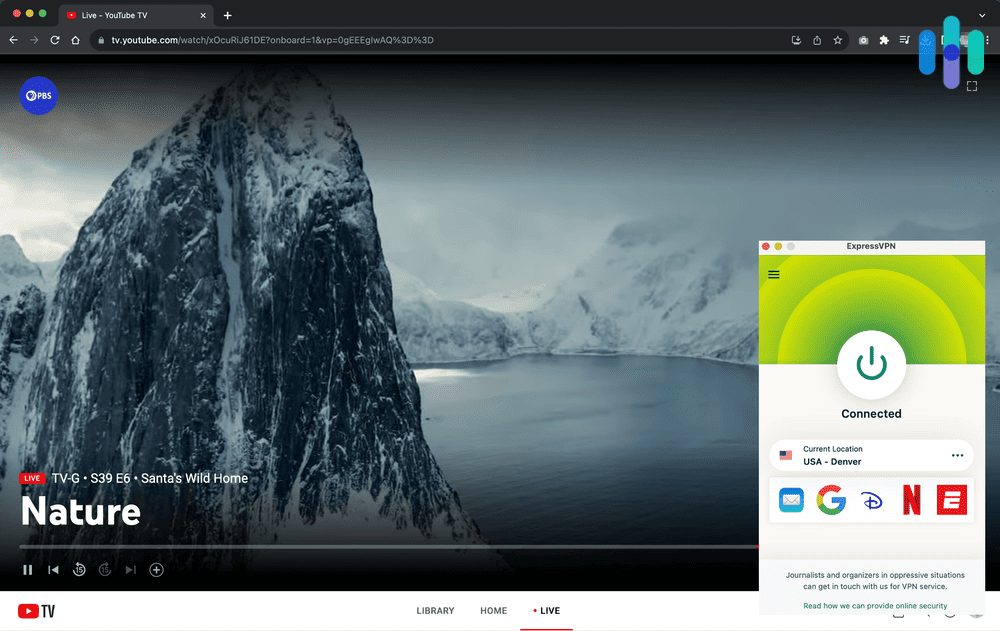Toggle fullscreen with the expand icon
The height and width of the screenshot is (631, 1000).
click(971, 87)
